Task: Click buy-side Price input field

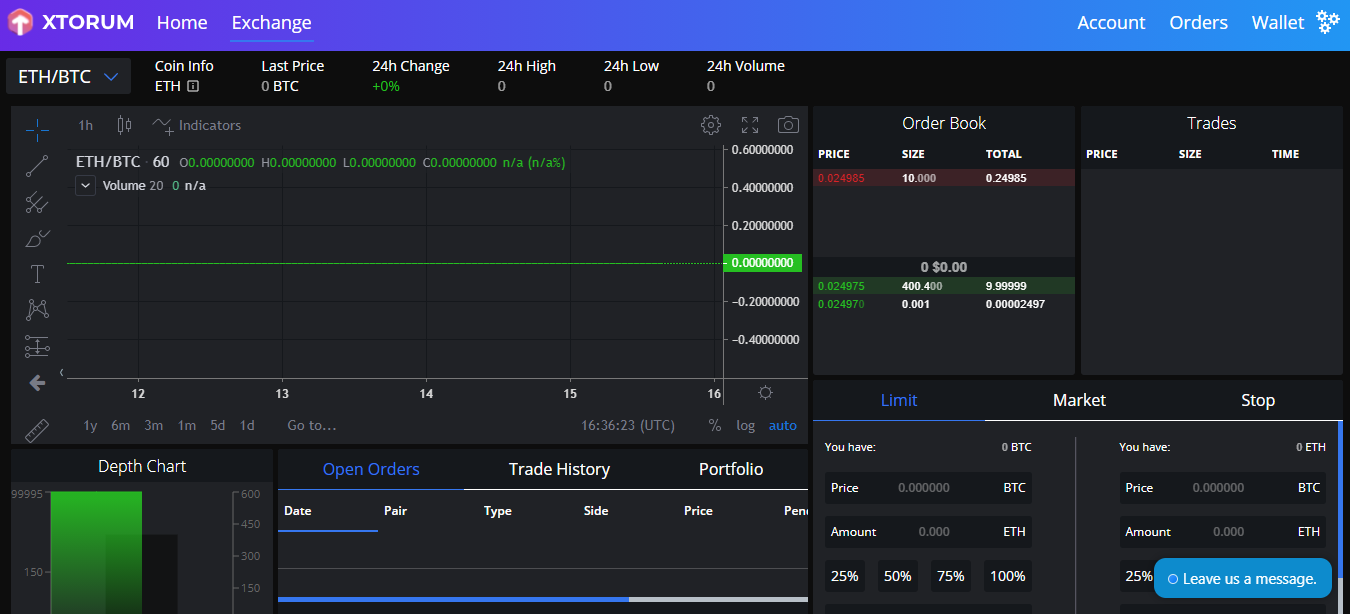Action: point(928,488)
